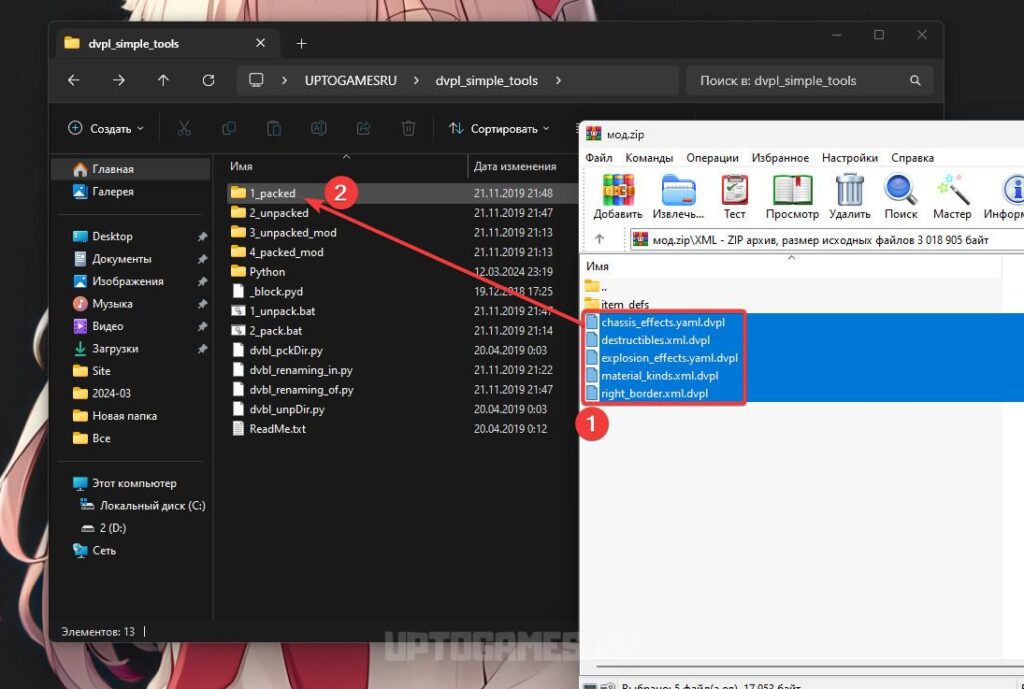Select the 1_unpack.bat file
The height and width of the screenshot is (689, 1024).
click(282, 311)
